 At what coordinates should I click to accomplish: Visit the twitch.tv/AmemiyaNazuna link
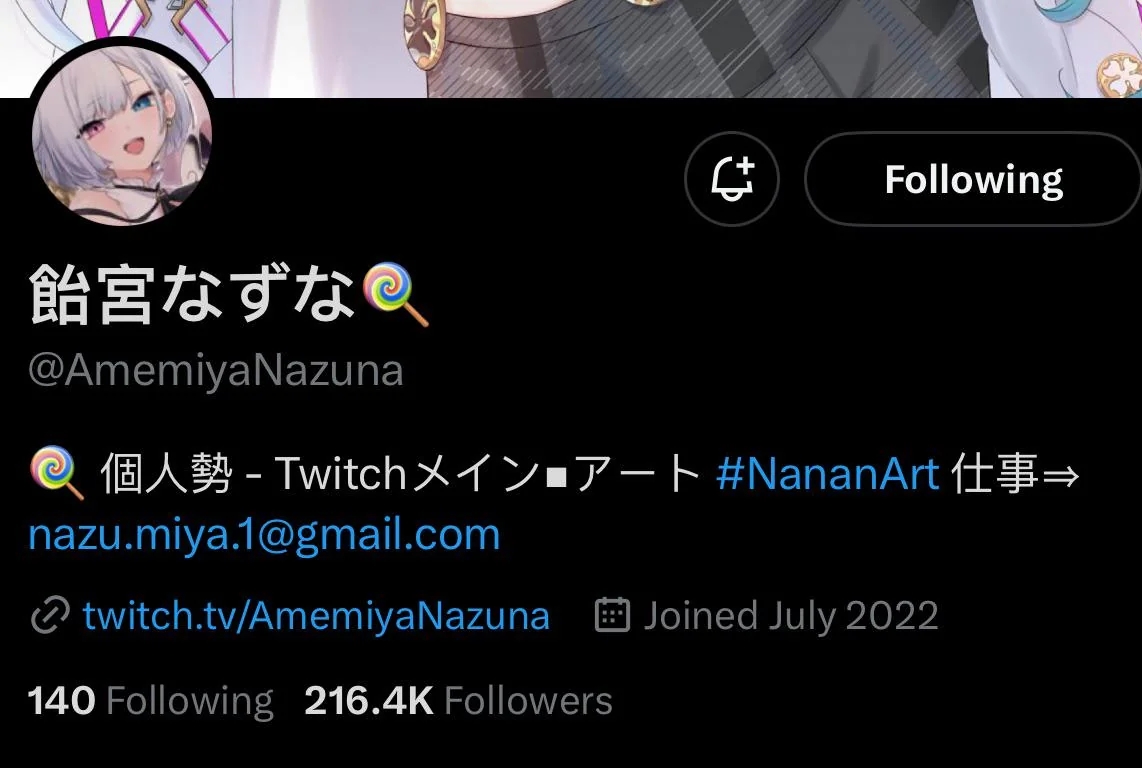[x=316, y=616]
